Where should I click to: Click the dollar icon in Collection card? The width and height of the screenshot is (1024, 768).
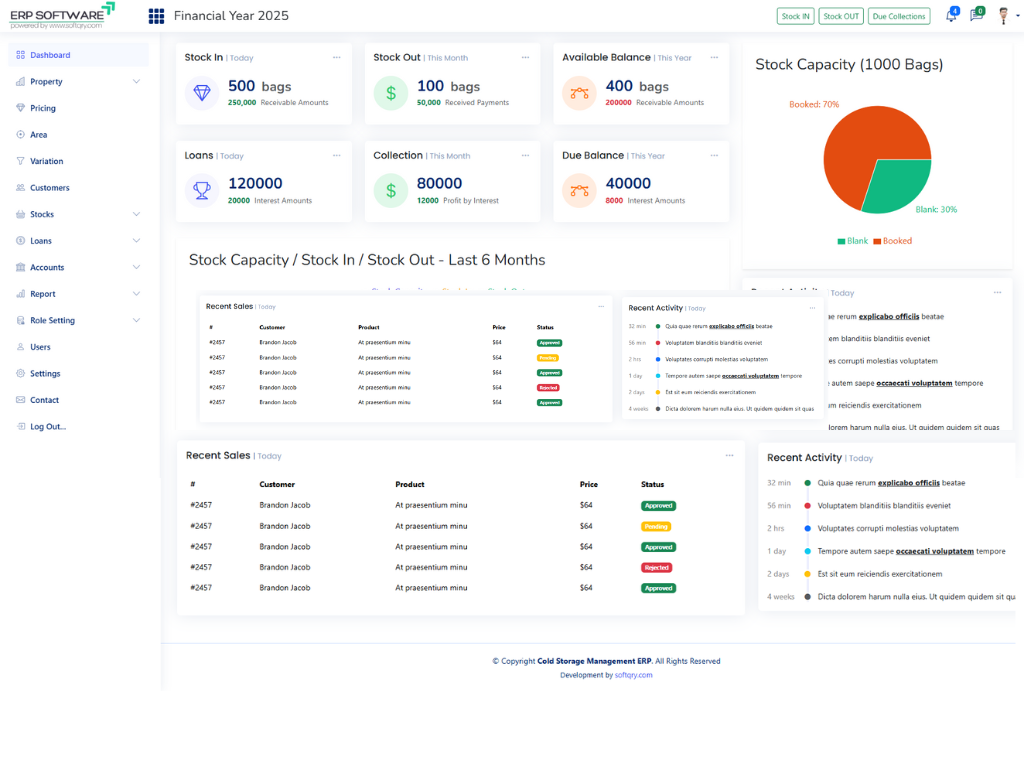[x=391, y=190]
